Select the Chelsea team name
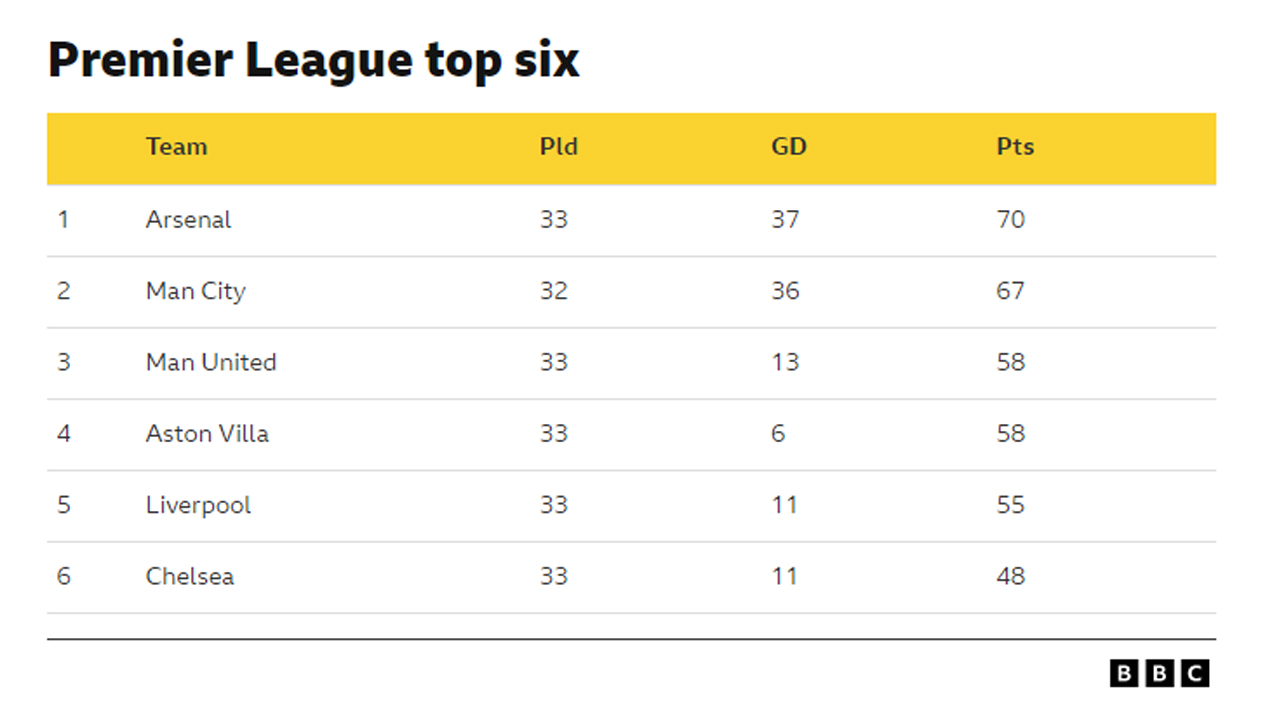Screen dimensions: 1280x720 pos(190,576)
